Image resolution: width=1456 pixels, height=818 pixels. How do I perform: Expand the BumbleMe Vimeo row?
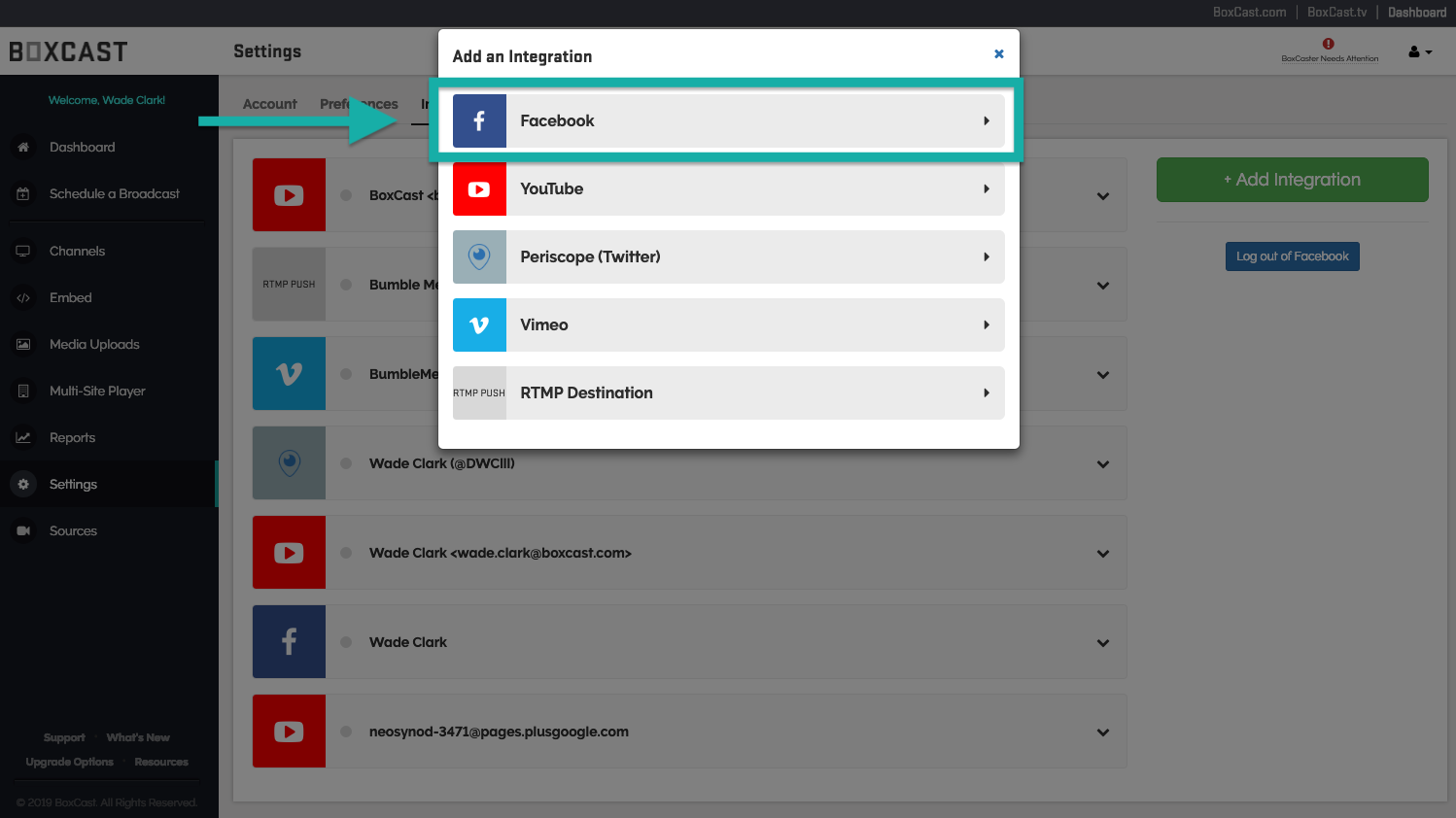pos(1103,375)
